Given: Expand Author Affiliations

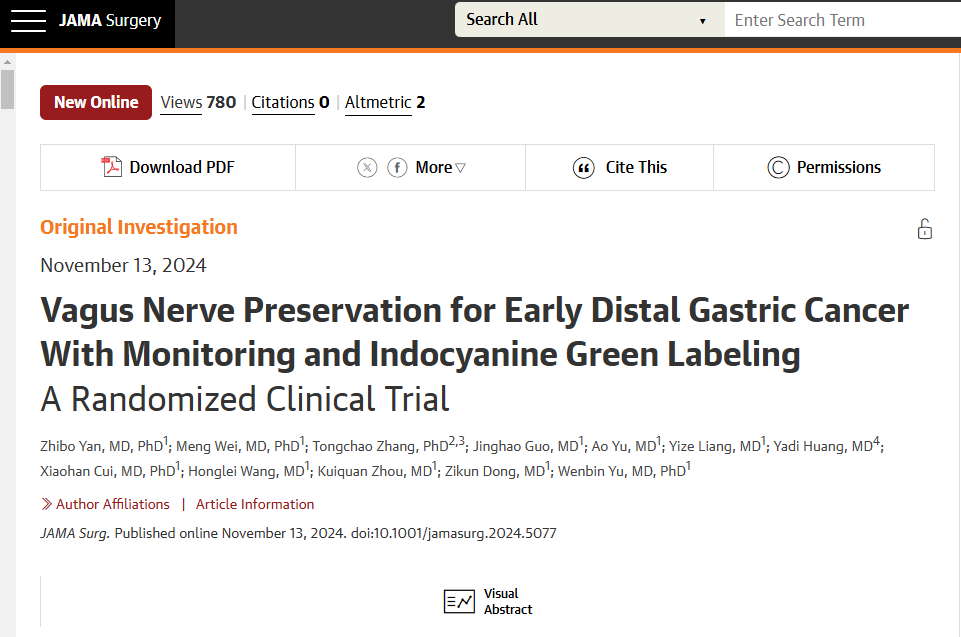Looking at the screenshot, I should tap(113, 504).
